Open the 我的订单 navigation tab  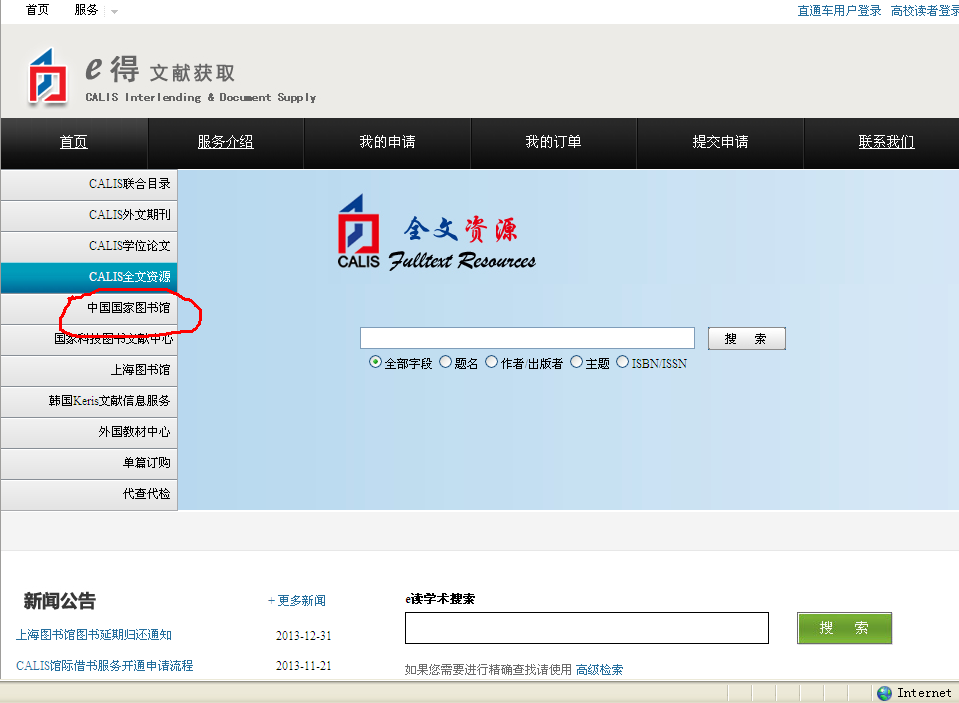point(554,143)
